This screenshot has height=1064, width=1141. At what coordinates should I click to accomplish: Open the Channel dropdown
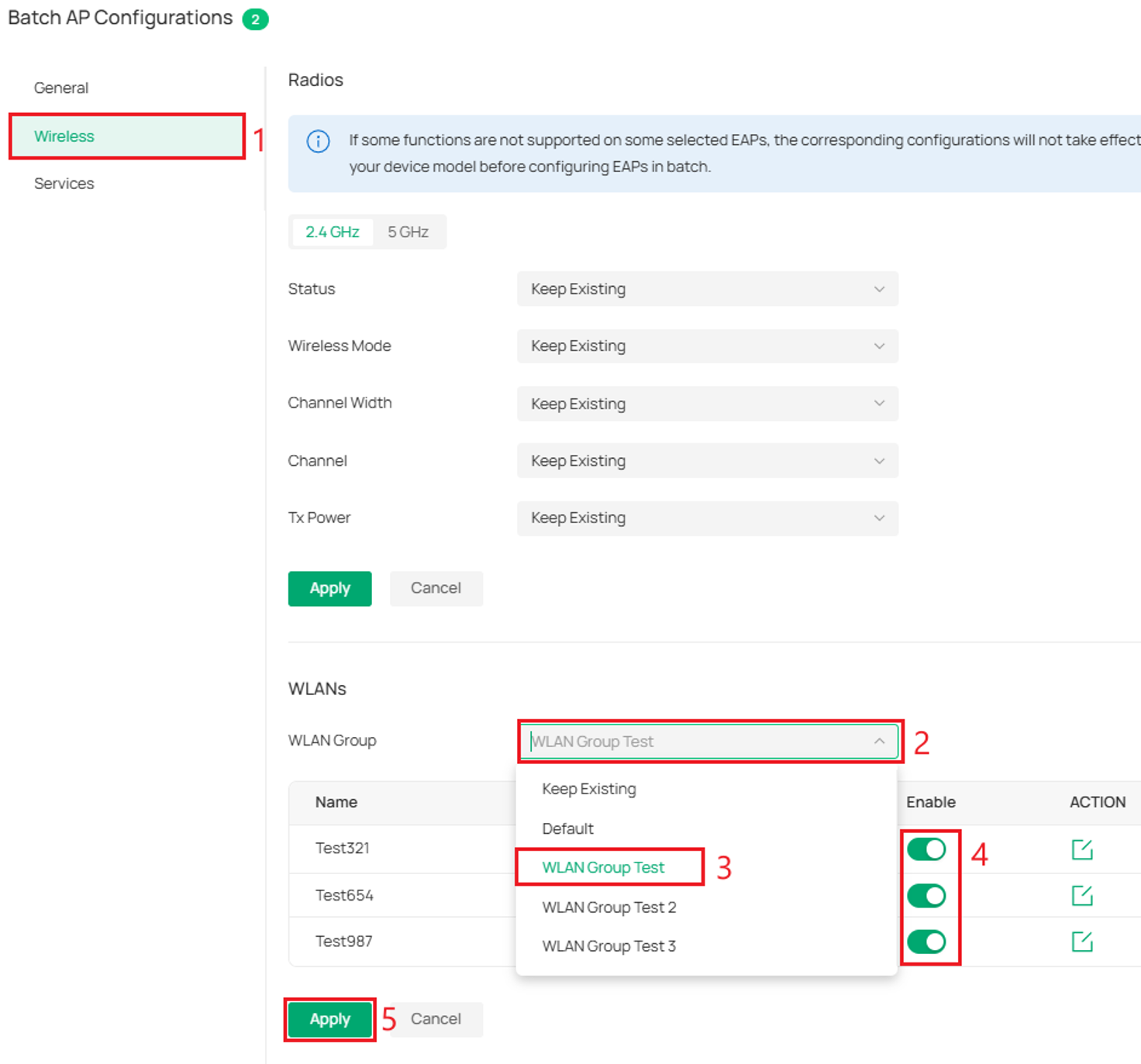click(x=707, y=460)
